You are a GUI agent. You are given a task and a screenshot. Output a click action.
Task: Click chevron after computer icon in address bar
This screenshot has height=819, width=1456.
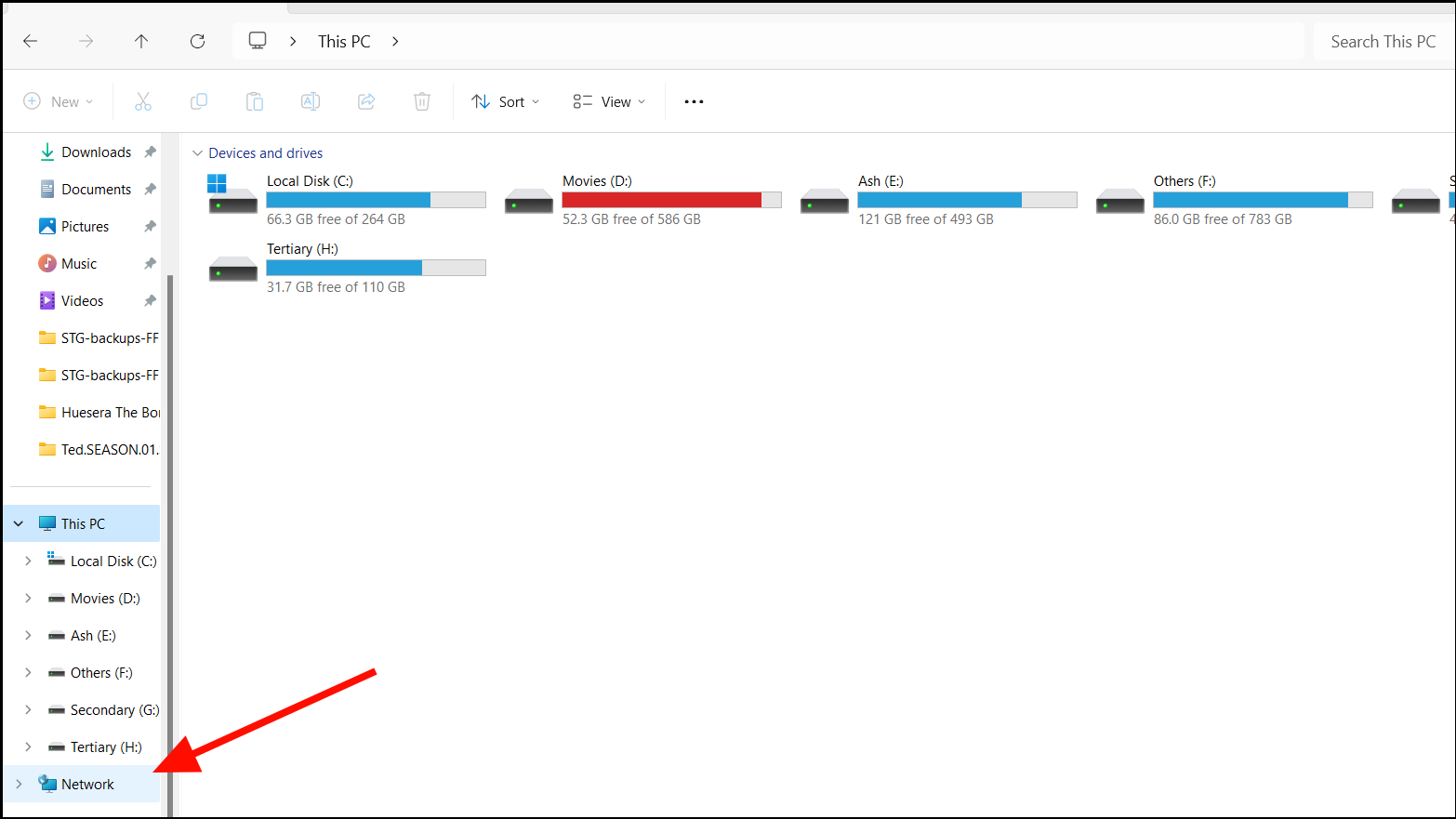[x=293, y=41]
